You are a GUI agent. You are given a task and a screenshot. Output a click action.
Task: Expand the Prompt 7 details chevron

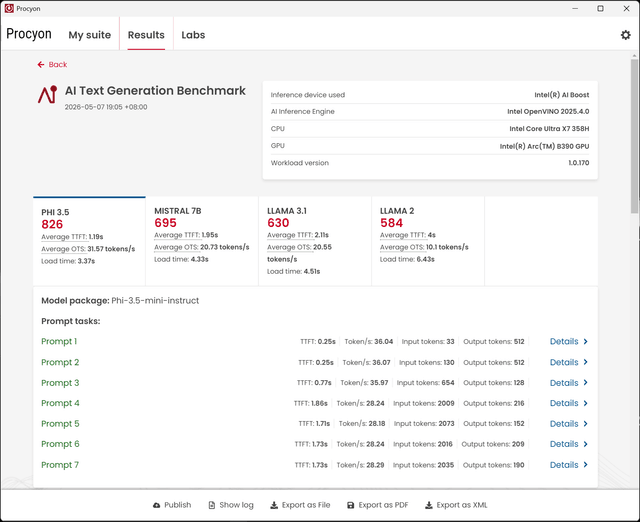click(585, 465)
